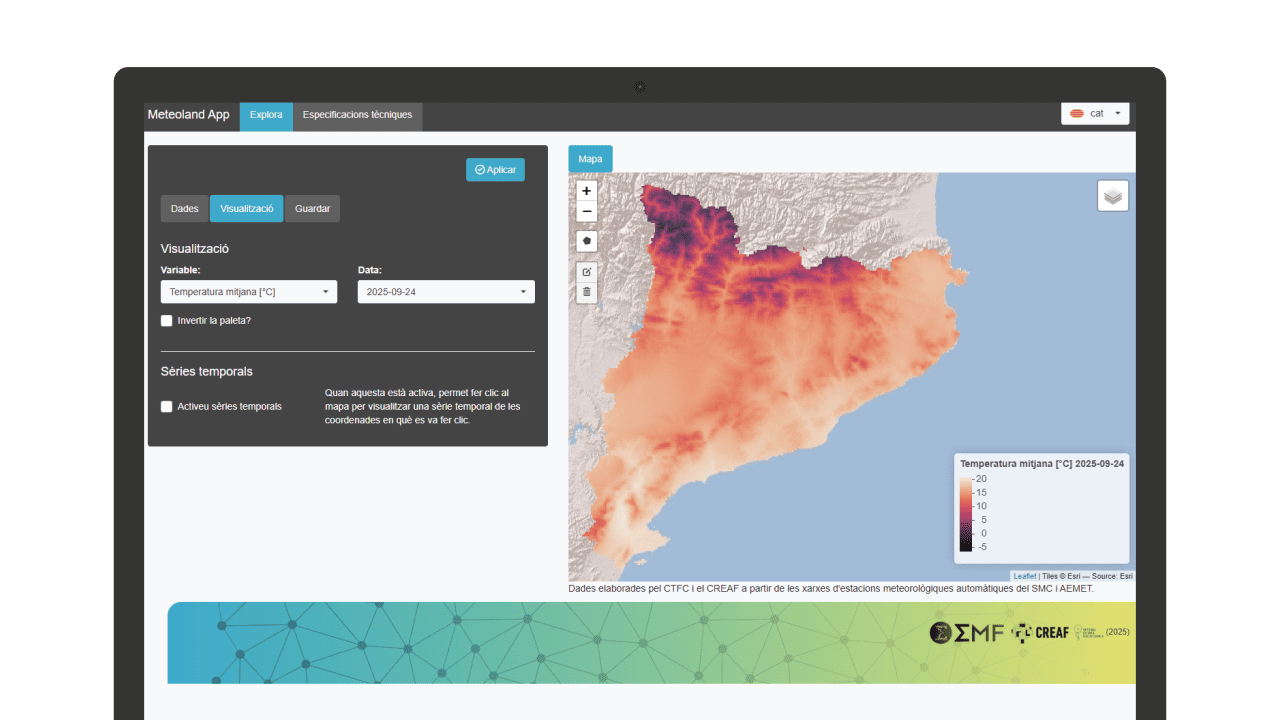Select the draw polygon tool
Image resolution: width=1280 pixels, height=720 pixels.
(x=587, y=241)
